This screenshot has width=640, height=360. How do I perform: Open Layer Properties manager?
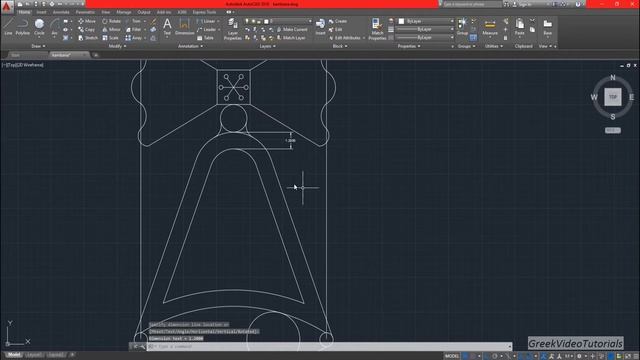233,29
